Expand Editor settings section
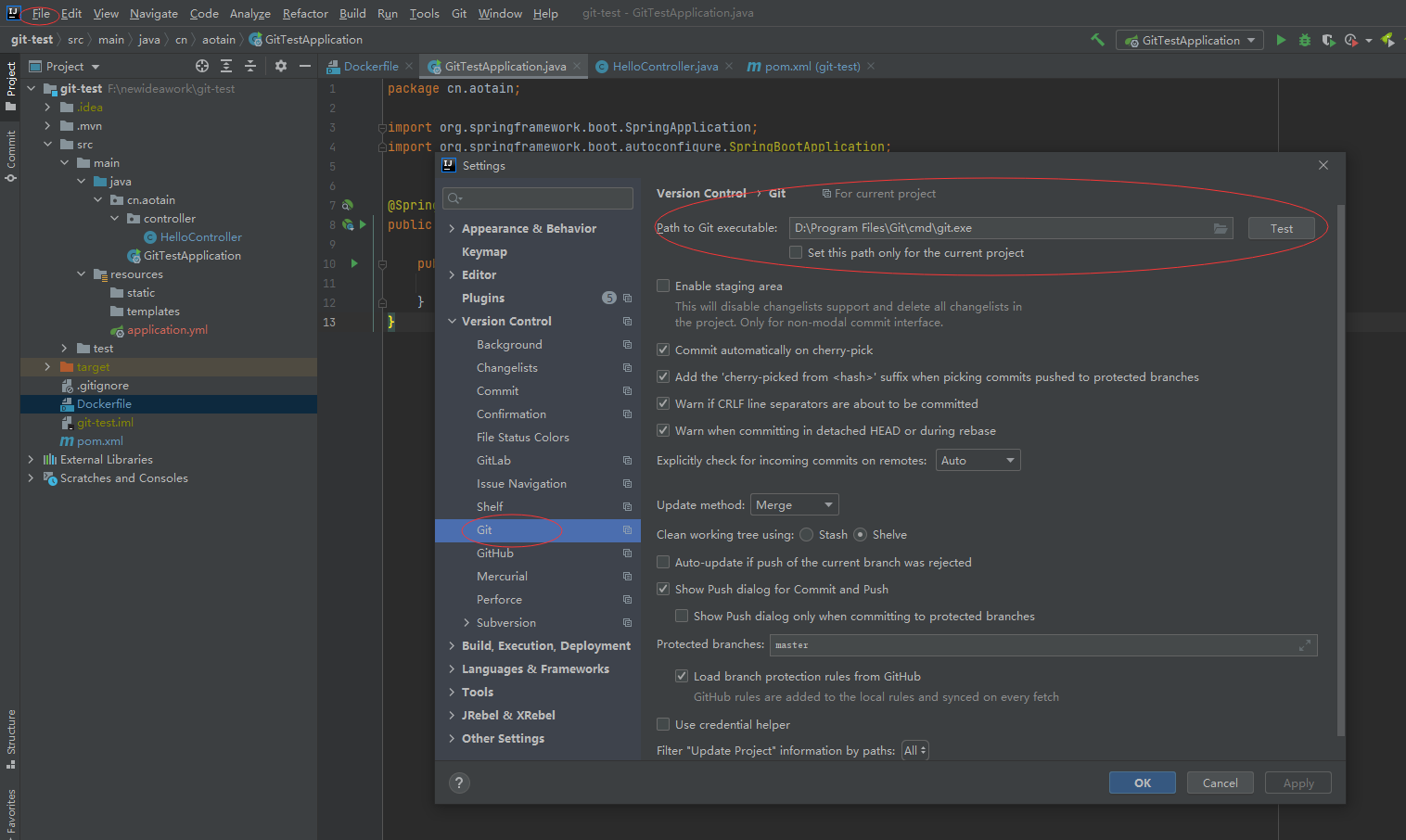The height and width of the screenshot is (840, 1406). 452,274
